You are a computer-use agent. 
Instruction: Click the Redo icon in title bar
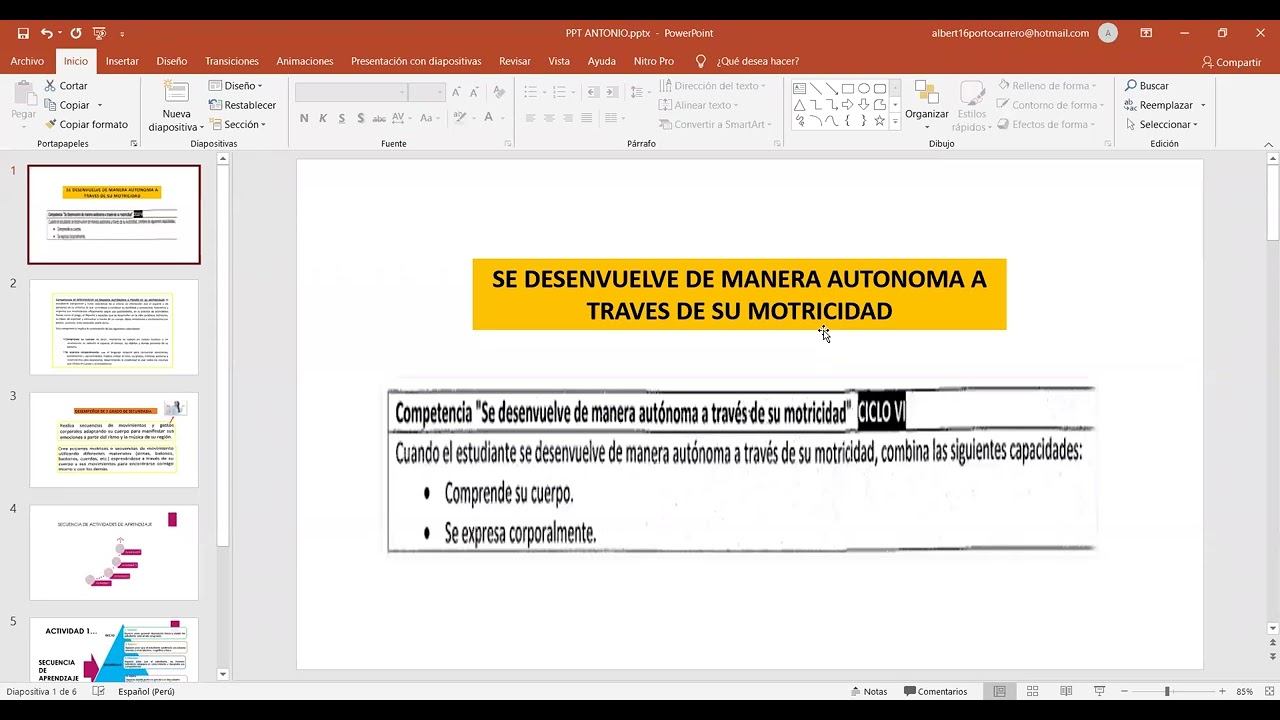click(x=76, y=33)
